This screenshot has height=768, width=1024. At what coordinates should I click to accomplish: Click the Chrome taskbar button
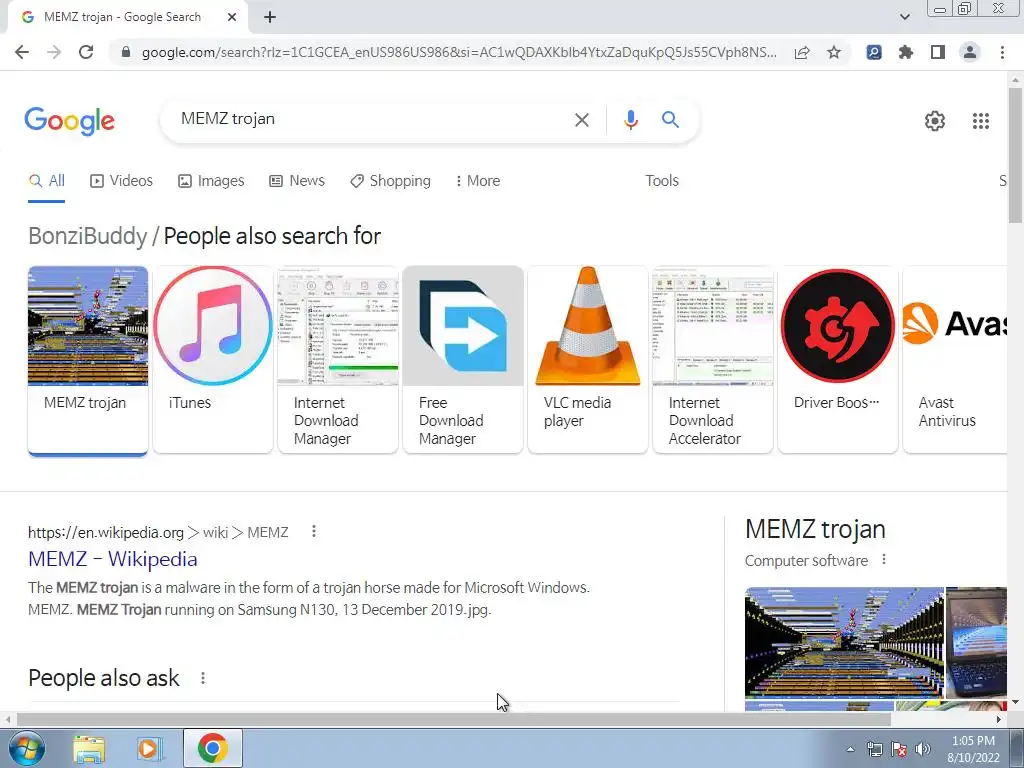[212, 748]
